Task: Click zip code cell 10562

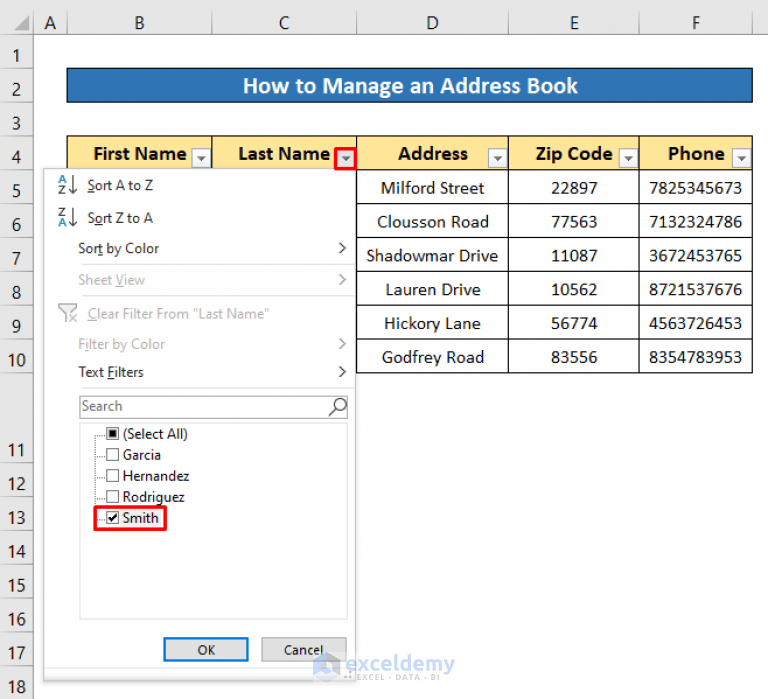Action: (574, 289)
